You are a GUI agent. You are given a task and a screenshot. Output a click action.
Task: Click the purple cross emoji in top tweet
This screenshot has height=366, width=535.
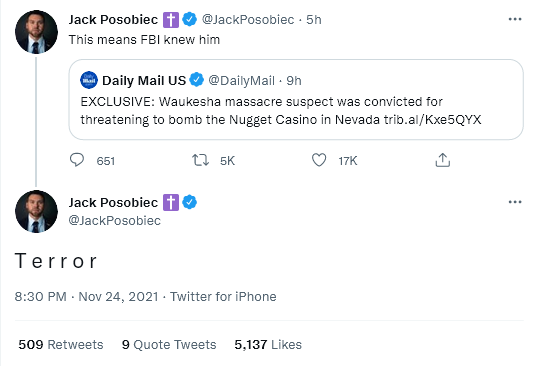[x=171, y=19]
